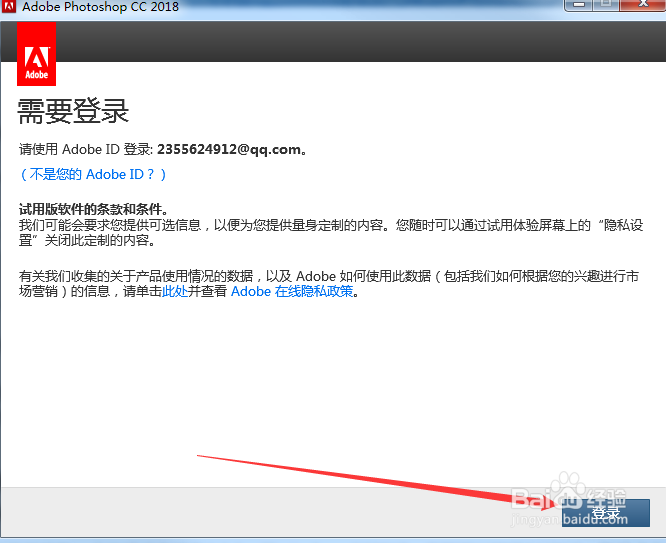Viewport: 666px width, 543px height.
Task: Click the Adobe Photoshop CC 2018 title text
Action: 100,7
